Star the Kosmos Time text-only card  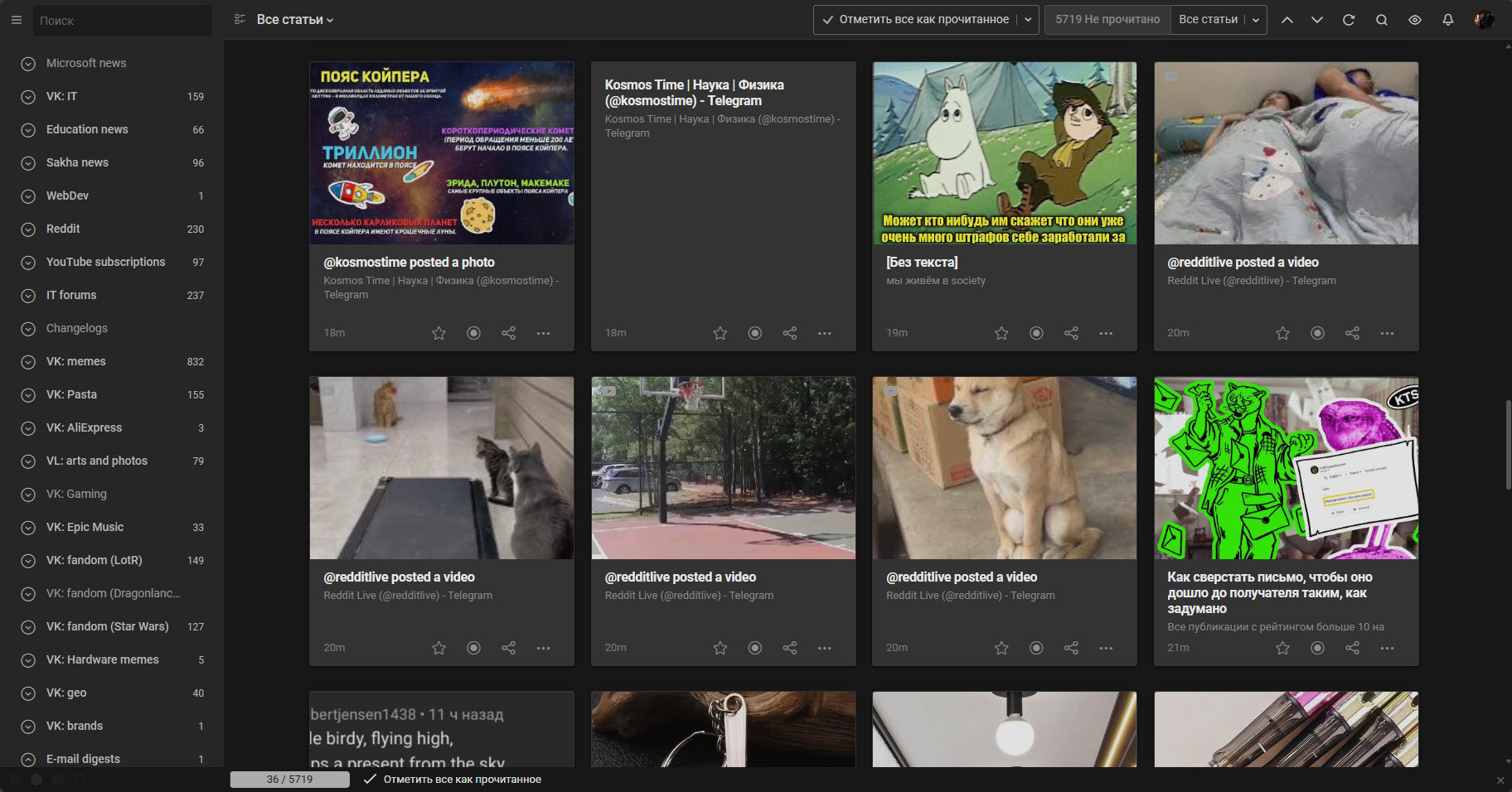pos(720,333)
